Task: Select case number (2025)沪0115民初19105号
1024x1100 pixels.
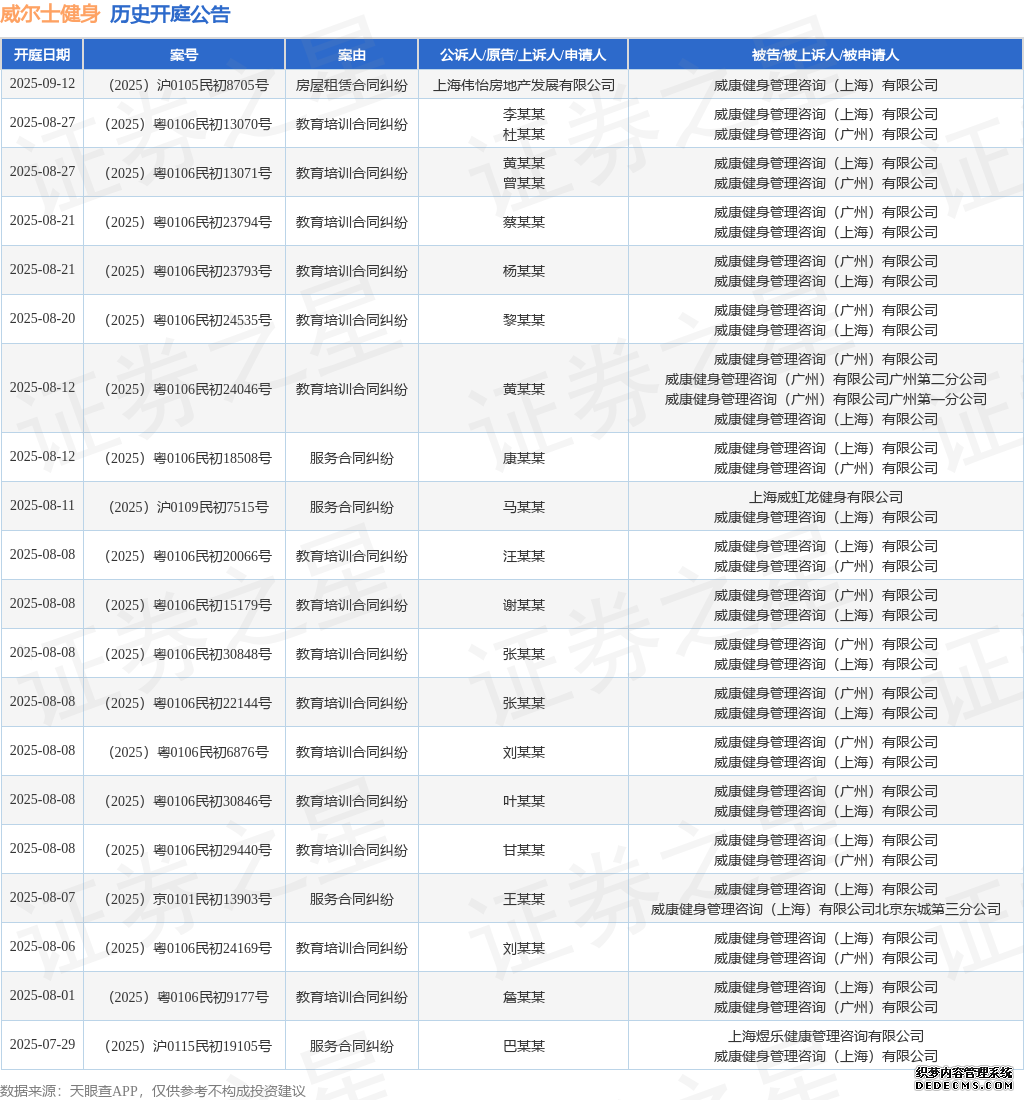Action: click(x=188, y=1047)
